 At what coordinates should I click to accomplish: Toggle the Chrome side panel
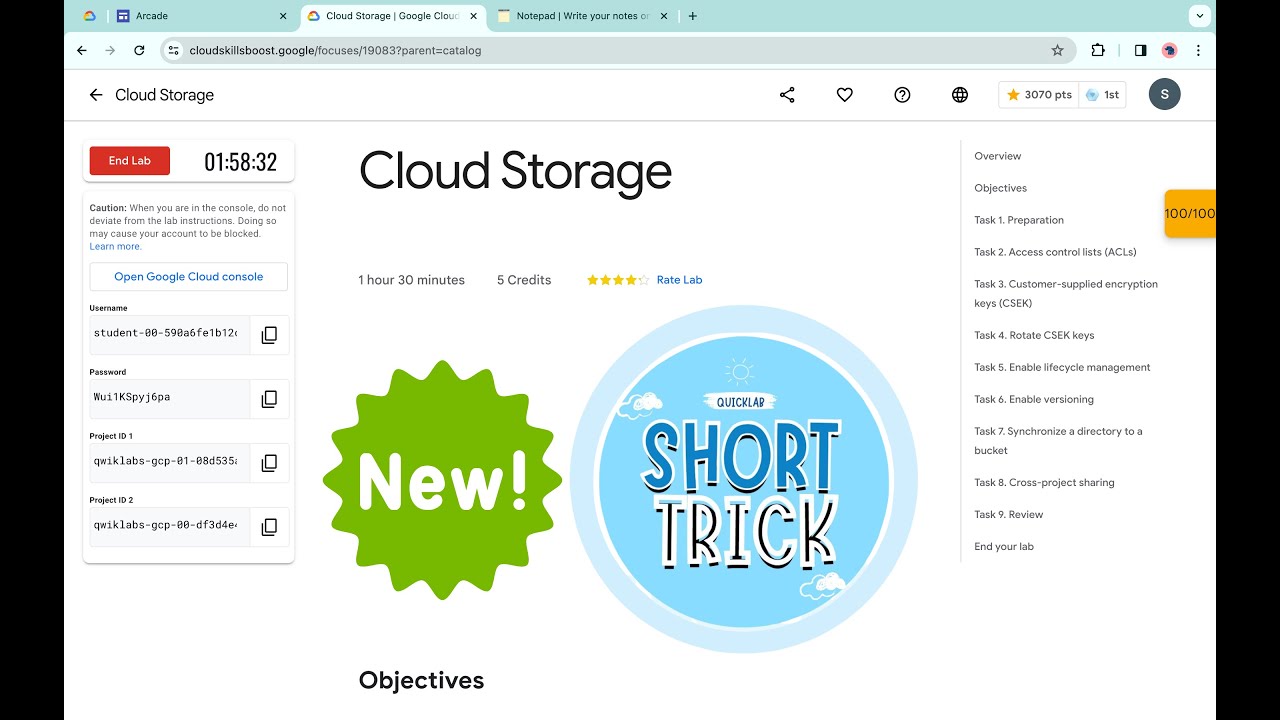coord(1140,50)
